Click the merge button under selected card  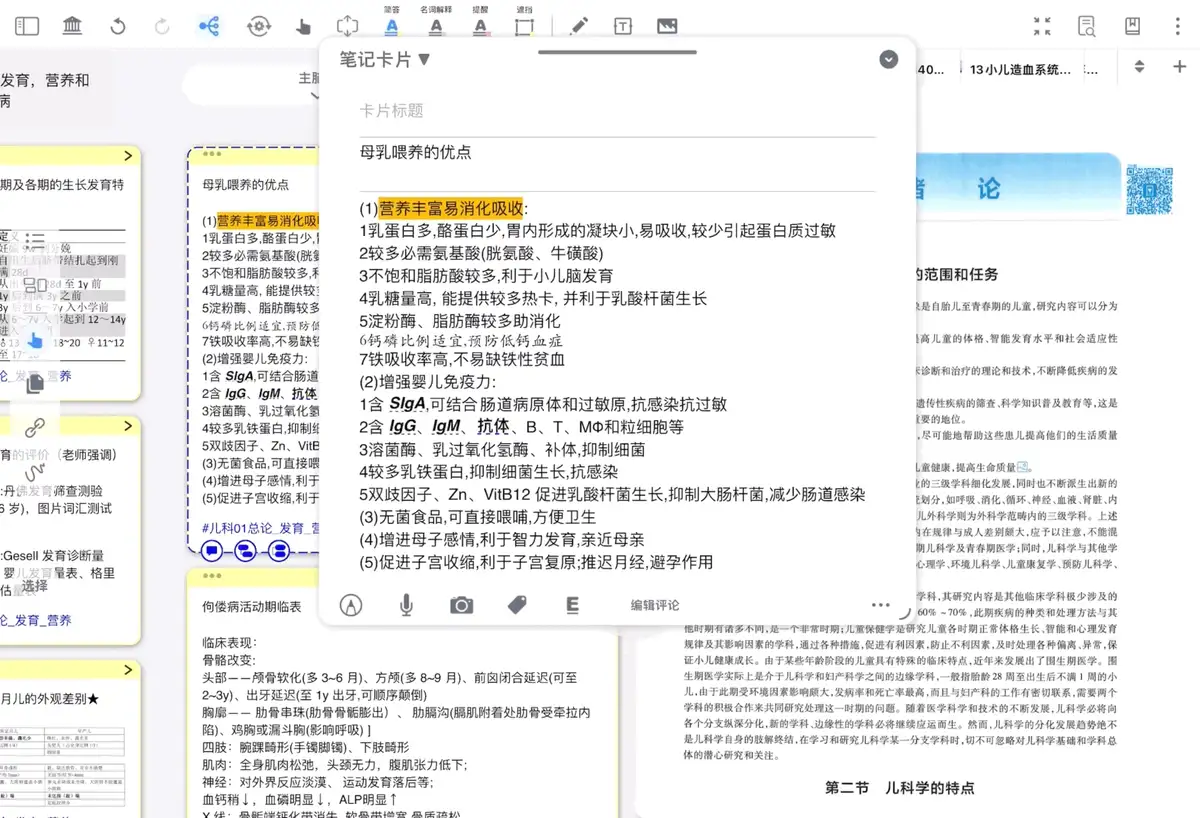point(280,550)
